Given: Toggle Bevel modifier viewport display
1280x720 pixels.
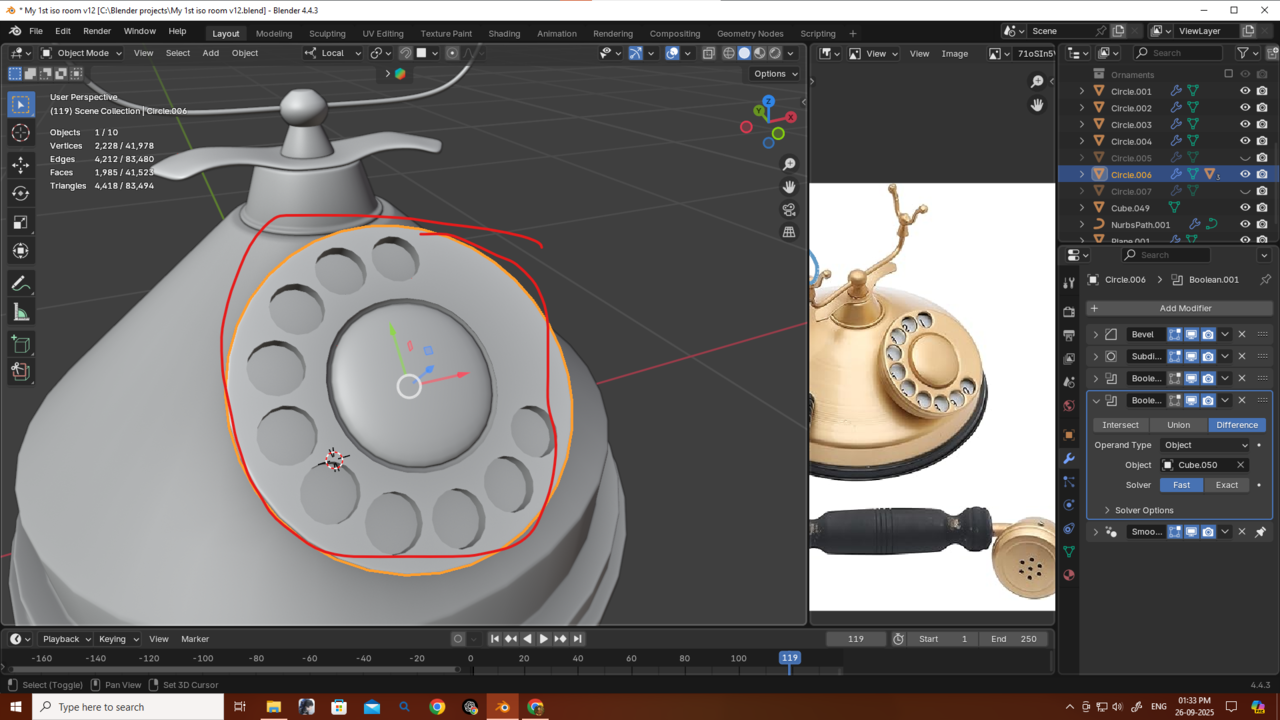Looking at the screenshot, I should pos(1191,334).
